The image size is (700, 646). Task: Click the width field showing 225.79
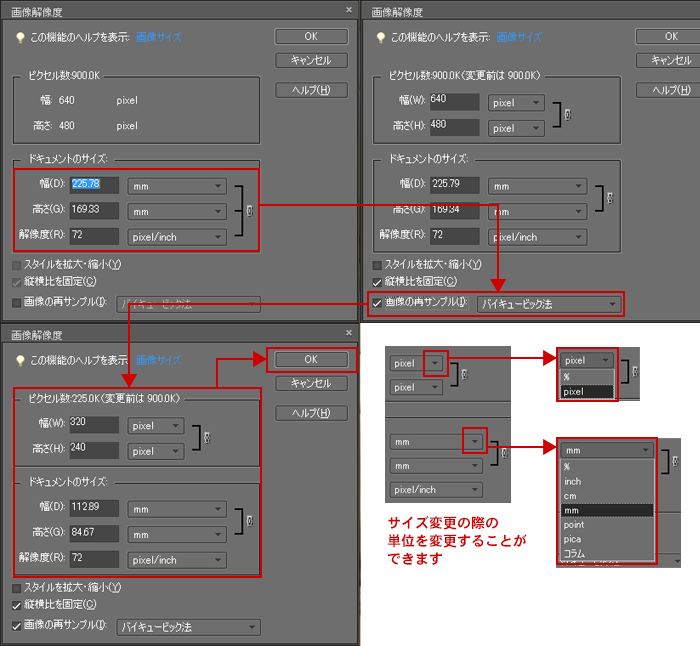(454, 185)
